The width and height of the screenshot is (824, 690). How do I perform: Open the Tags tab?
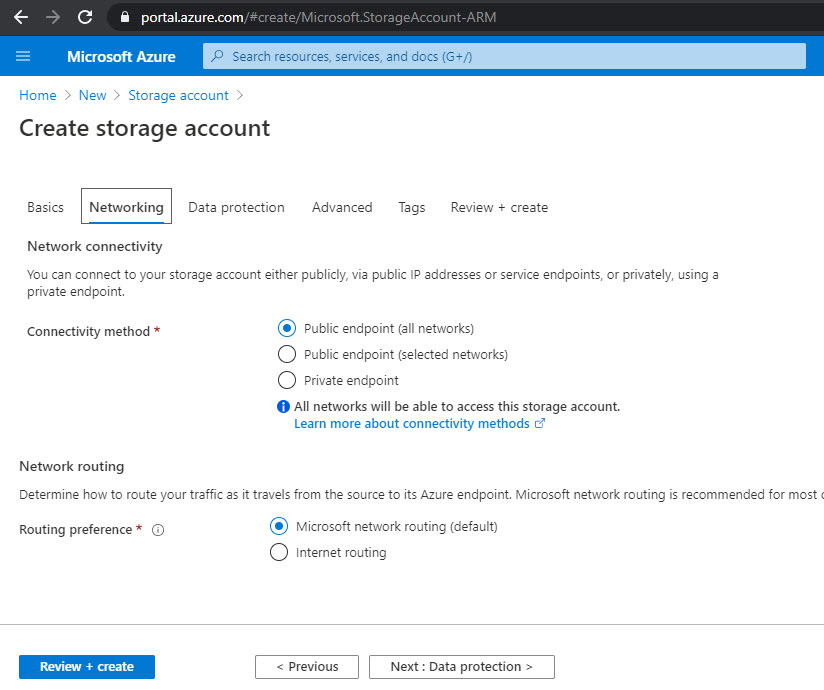pyautogui.click(x=411, y=207)
